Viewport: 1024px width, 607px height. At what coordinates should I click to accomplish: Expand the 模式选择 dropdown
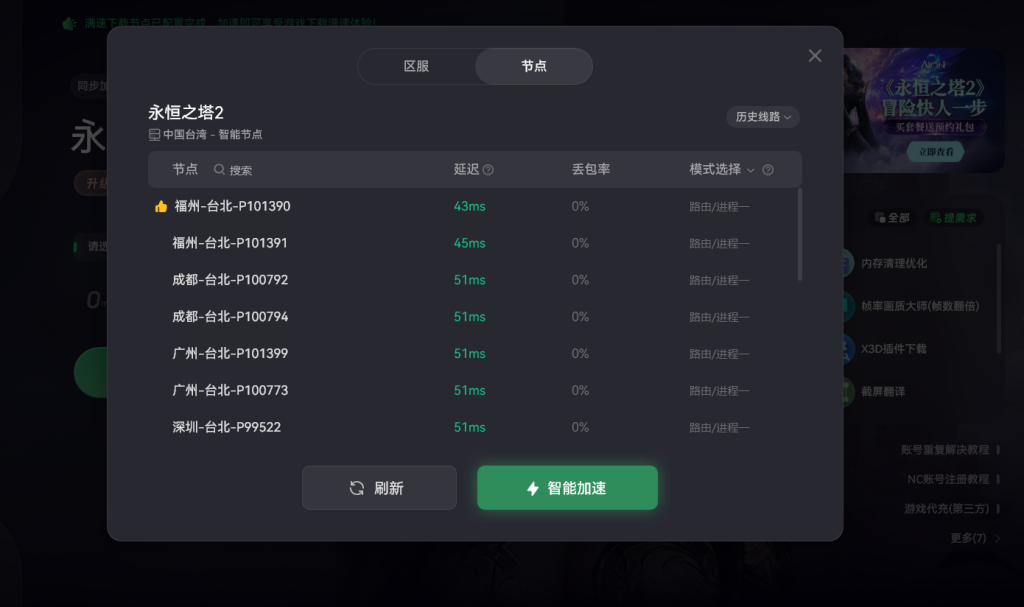click(x=722, y=170)
